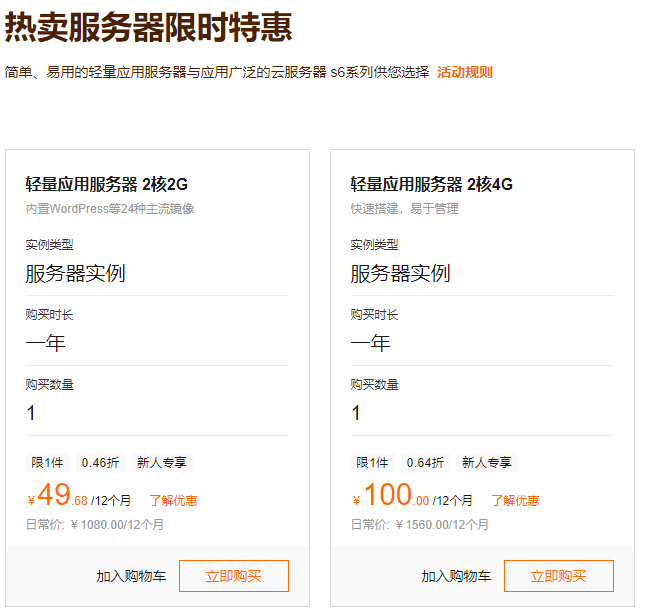Click 限1件 tag on 2核2G card
Viewport: 649px width, 612px height.
point(47,463)
